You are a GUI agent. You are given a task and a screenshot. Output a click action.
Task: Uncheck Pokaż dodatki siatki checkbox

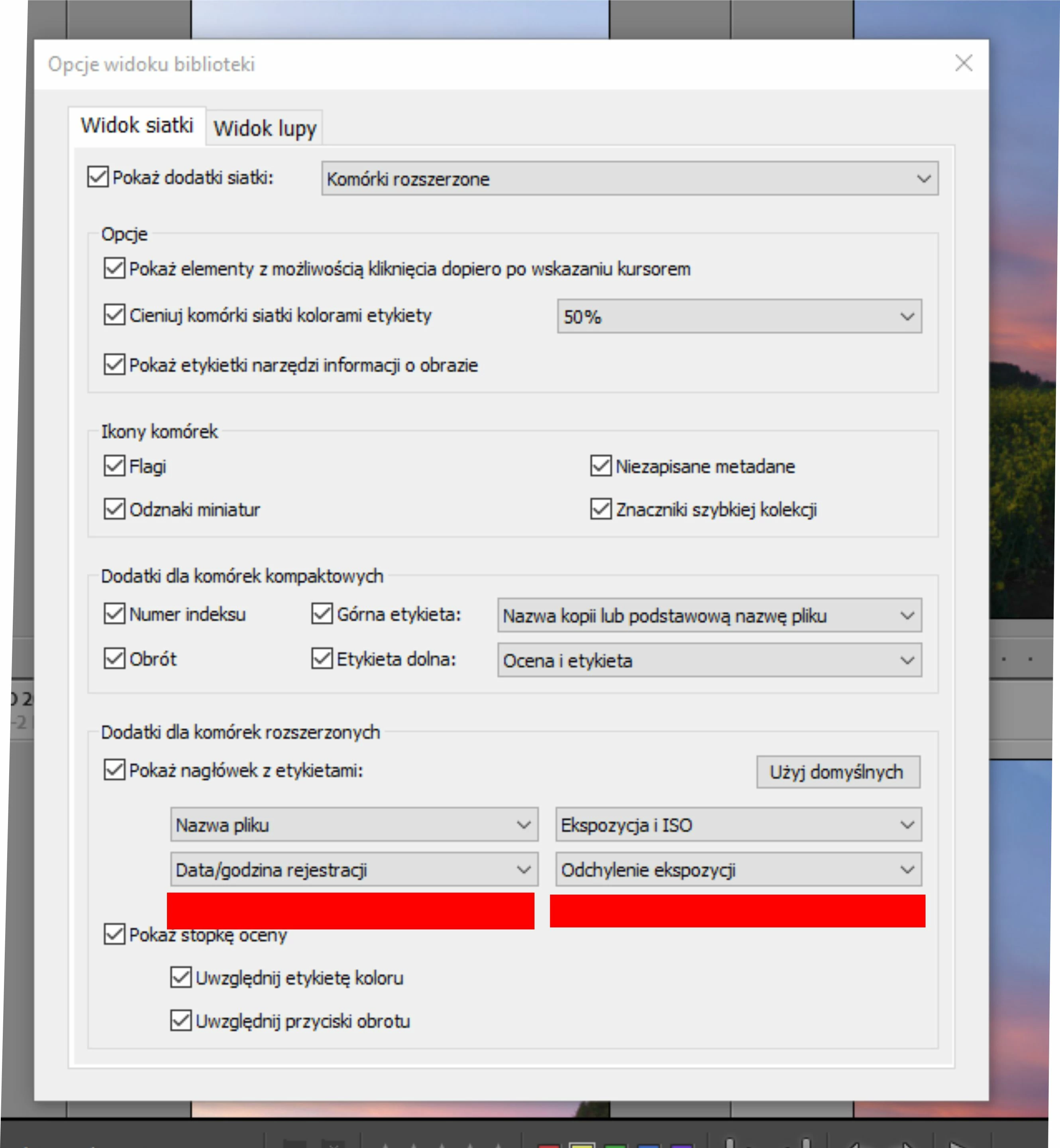tap(98, 177)
